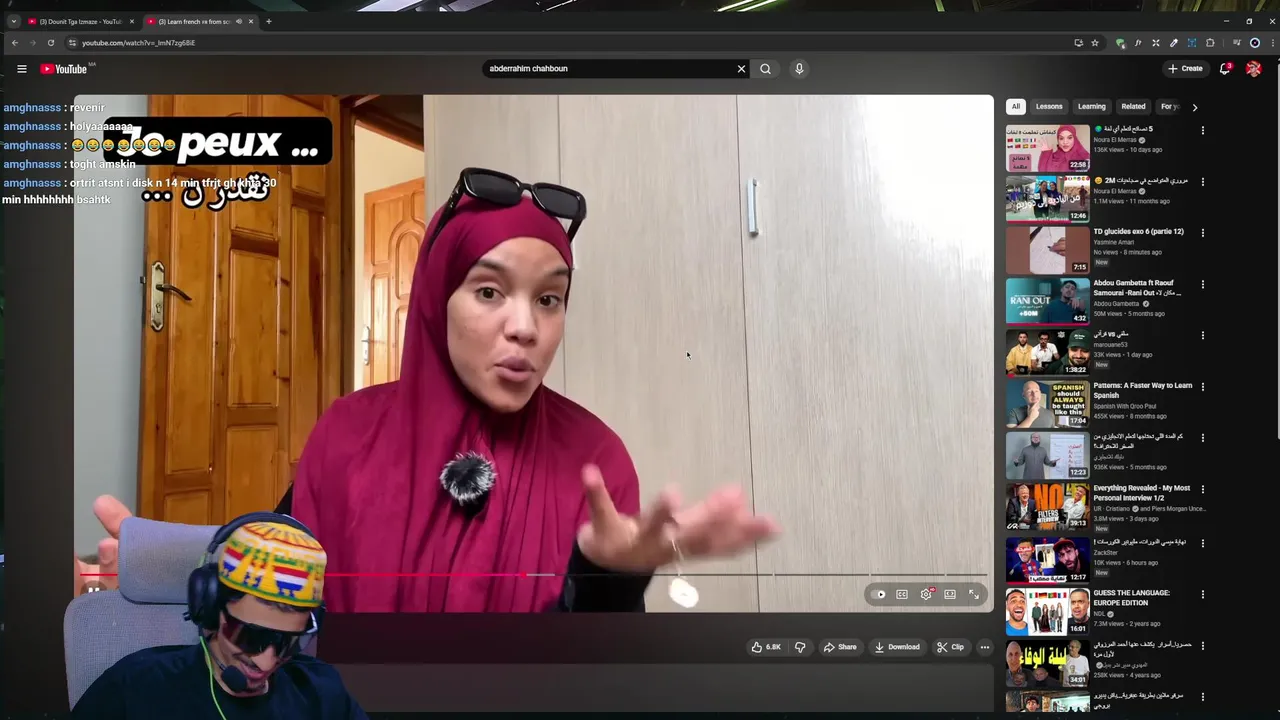Image resolution: width=1280 pixels, height=720 pixels.
Task: Open the account avatar menu
Action: coord(1254,69)
